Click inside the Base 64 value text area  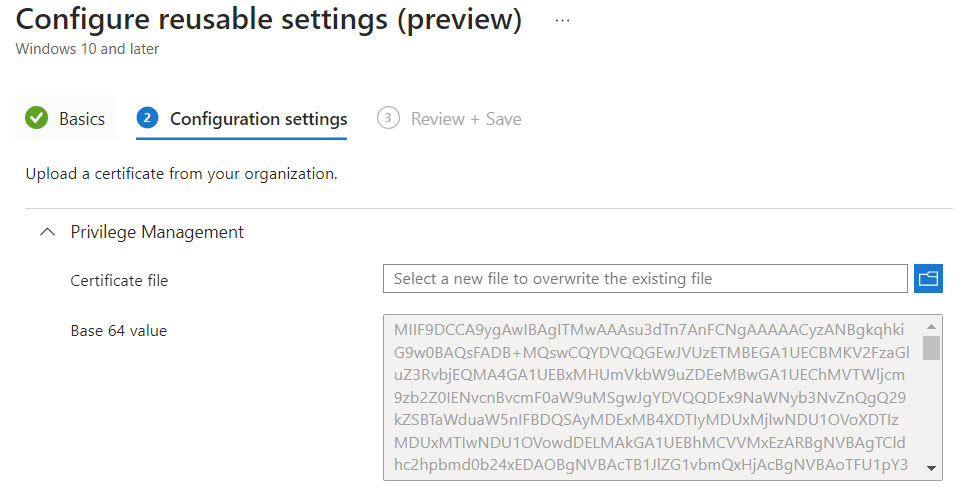coord(653,397)
